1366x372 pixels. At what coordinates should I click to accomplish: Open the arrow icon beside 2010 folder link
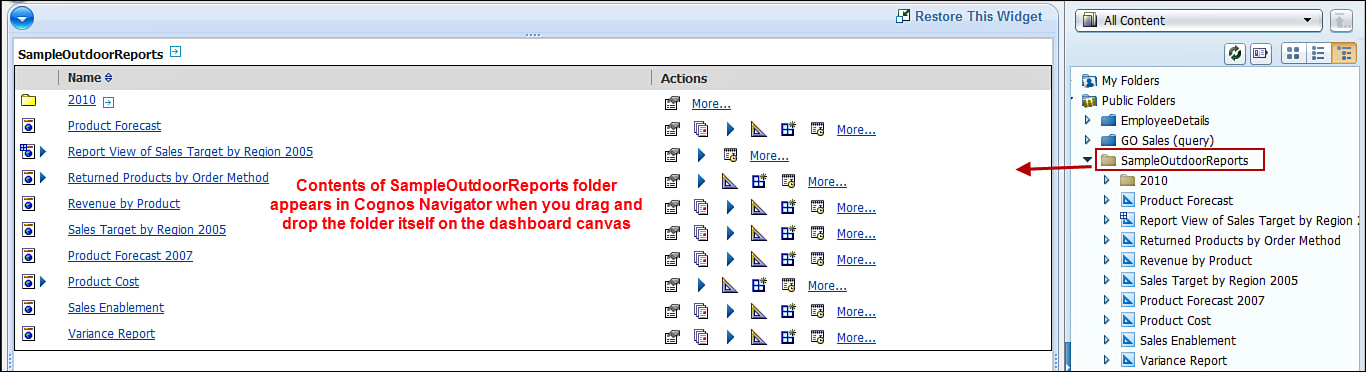point(109,101)
